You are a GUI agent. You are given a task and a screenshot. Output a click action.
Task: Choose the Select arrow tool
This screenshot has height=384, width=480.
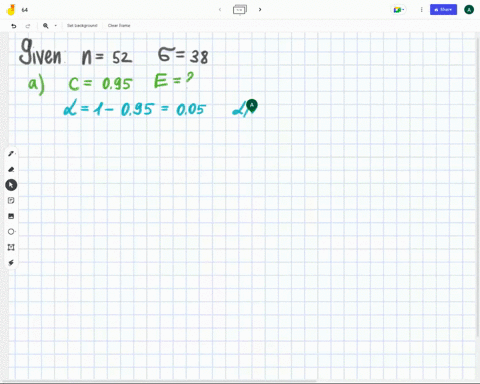11,185
